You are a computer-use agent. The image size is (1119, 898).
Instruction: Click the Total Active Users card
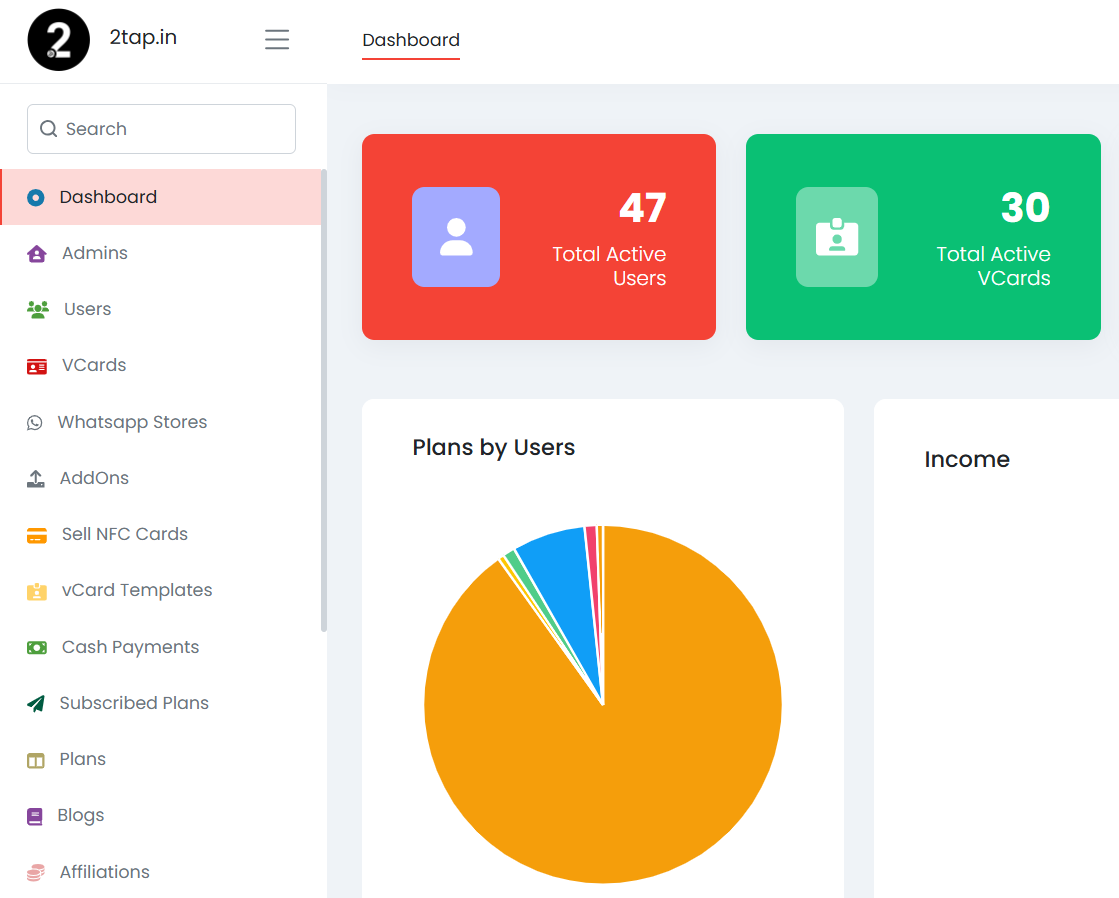[x=539, y=237]
